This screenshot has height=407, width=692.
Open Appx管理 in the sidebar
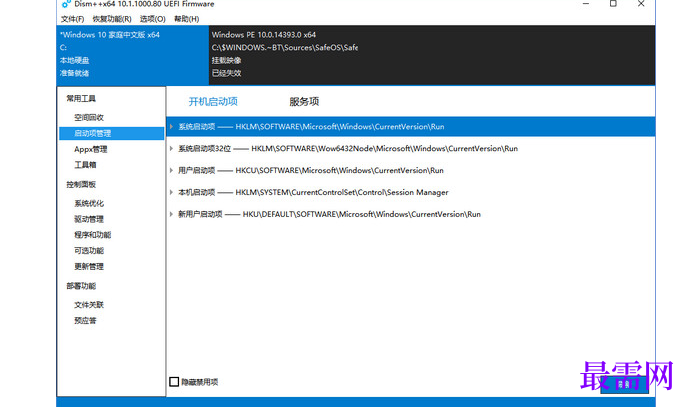click(90, 149)
